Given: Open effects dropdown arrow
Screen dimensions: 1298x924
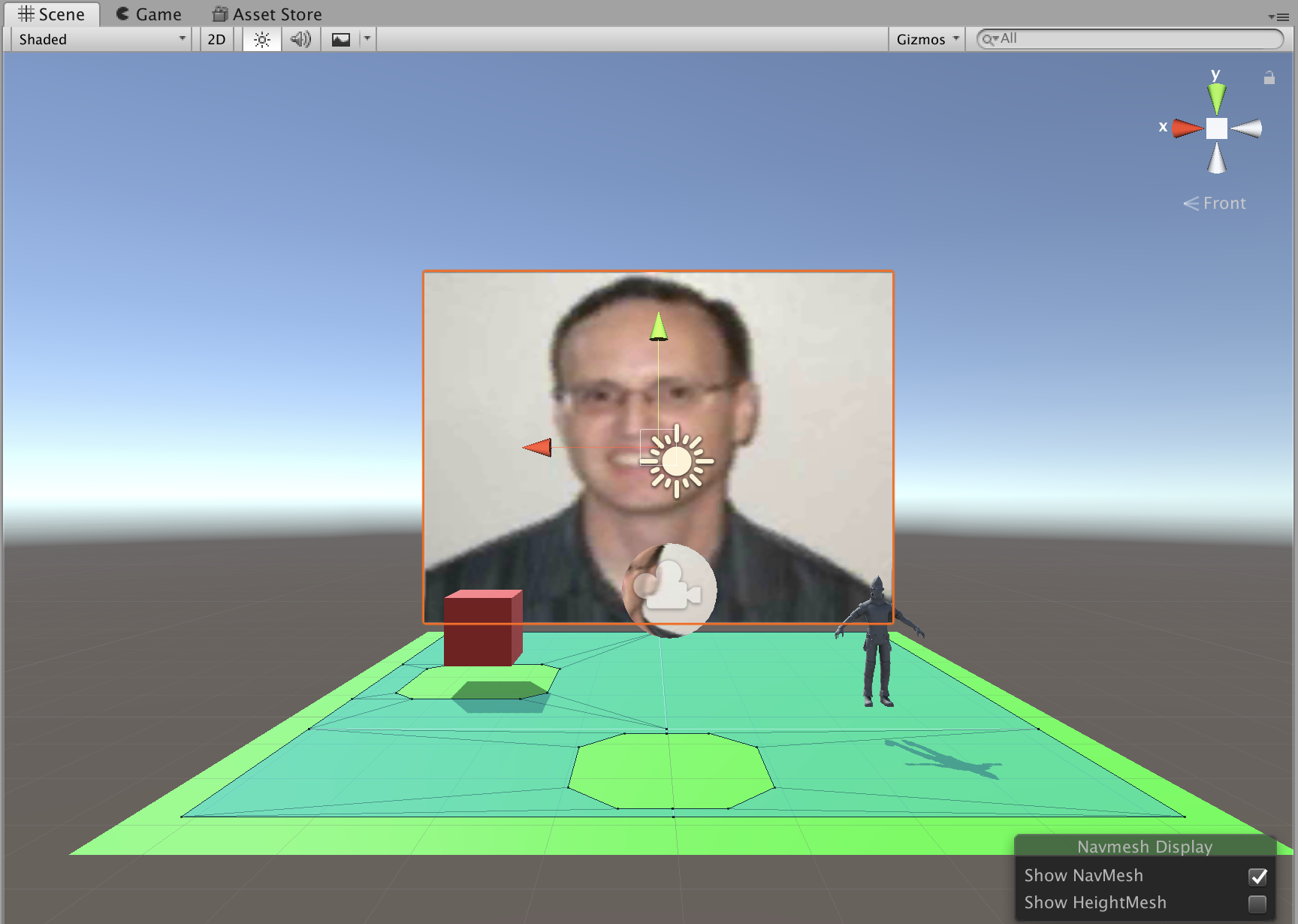Looking at the screenshot, I should pyautogui.click(x=367, y=39).
